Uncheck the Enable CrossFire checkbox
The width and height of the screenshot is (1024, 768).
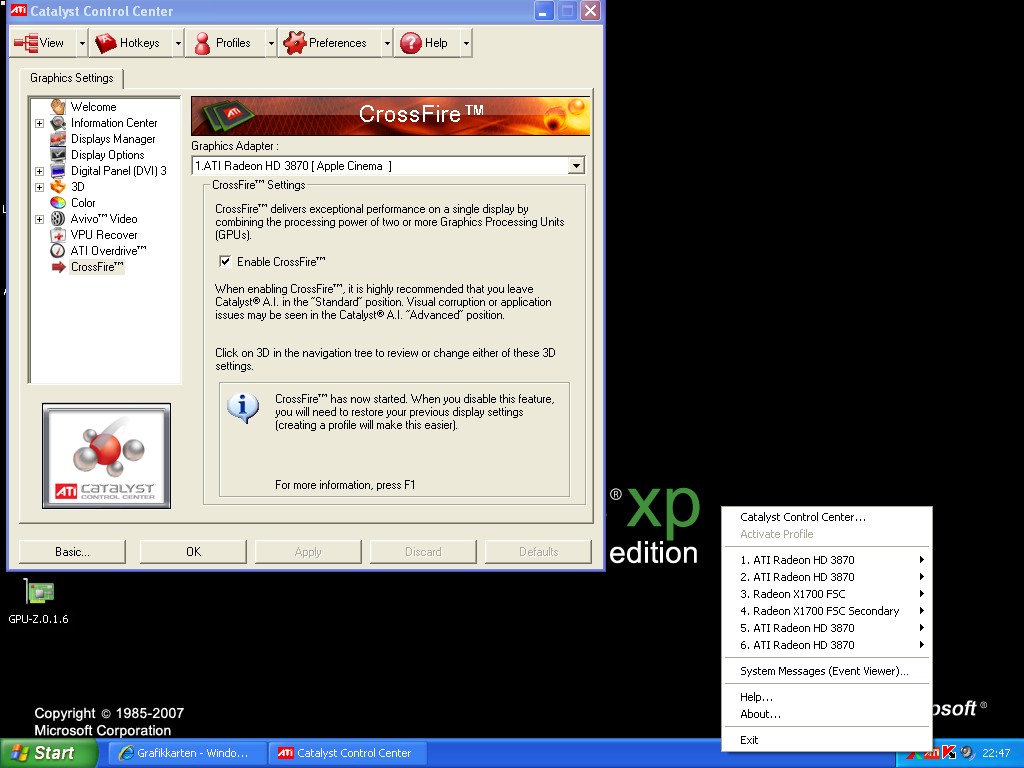click(x=225, y=262)
